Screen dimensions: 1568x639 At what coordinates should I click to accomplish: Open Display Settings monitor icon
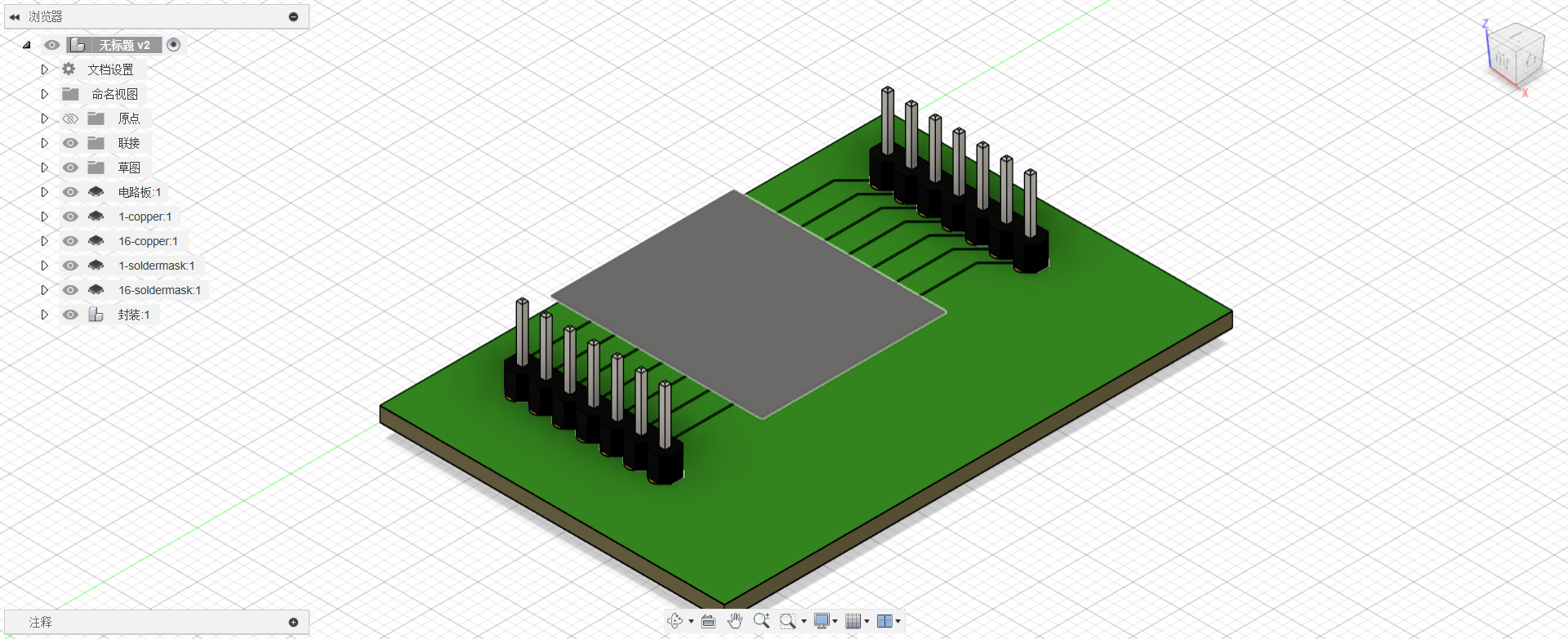(x=822, y=621)
